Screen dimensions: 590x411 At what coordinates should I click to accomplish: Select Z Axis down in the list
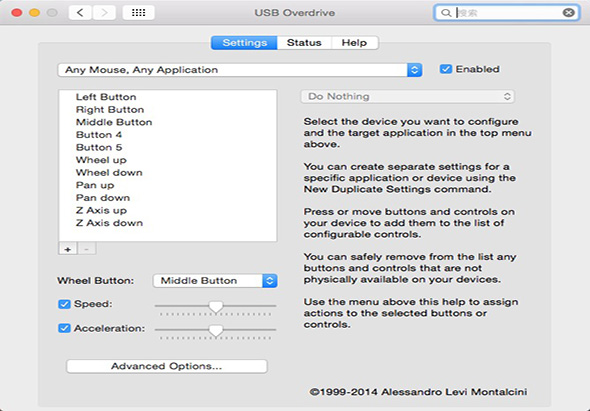pyautogui.click(x=167, y=223)
